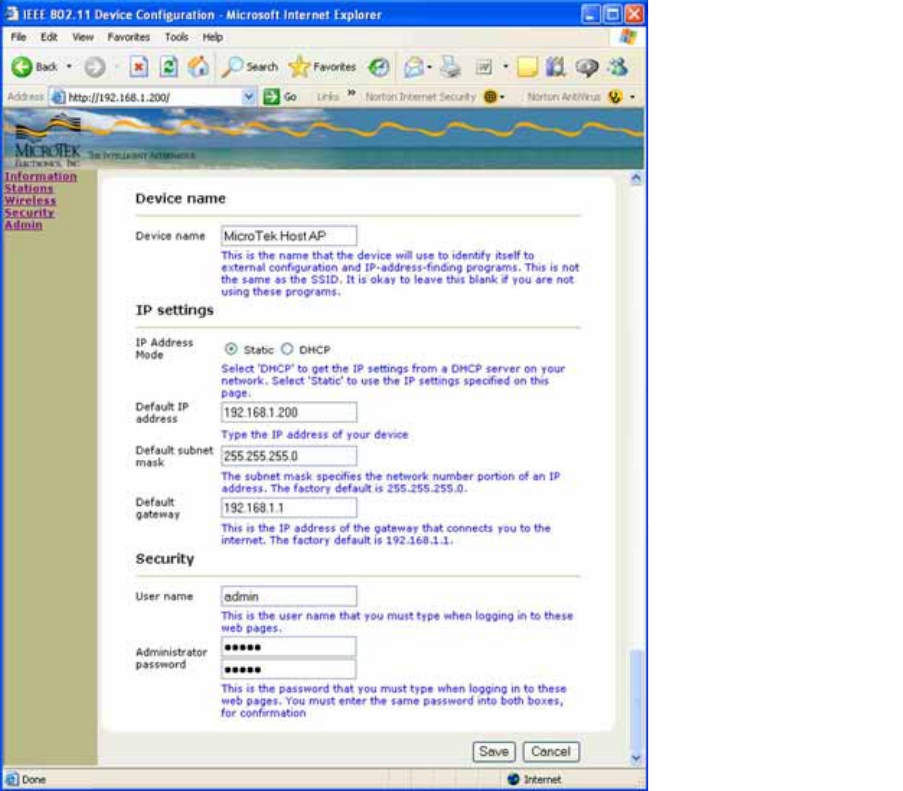
Task: Cancel the configuration changes
Action: [x=551, y=751]
